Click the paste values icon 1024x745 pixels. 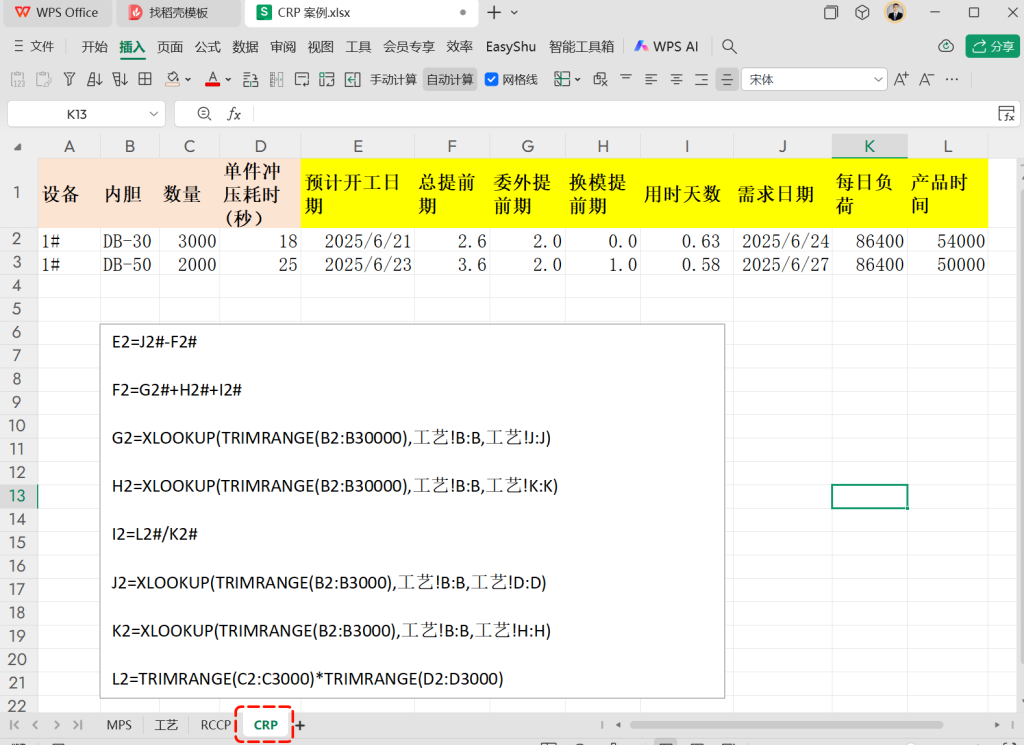18,80
